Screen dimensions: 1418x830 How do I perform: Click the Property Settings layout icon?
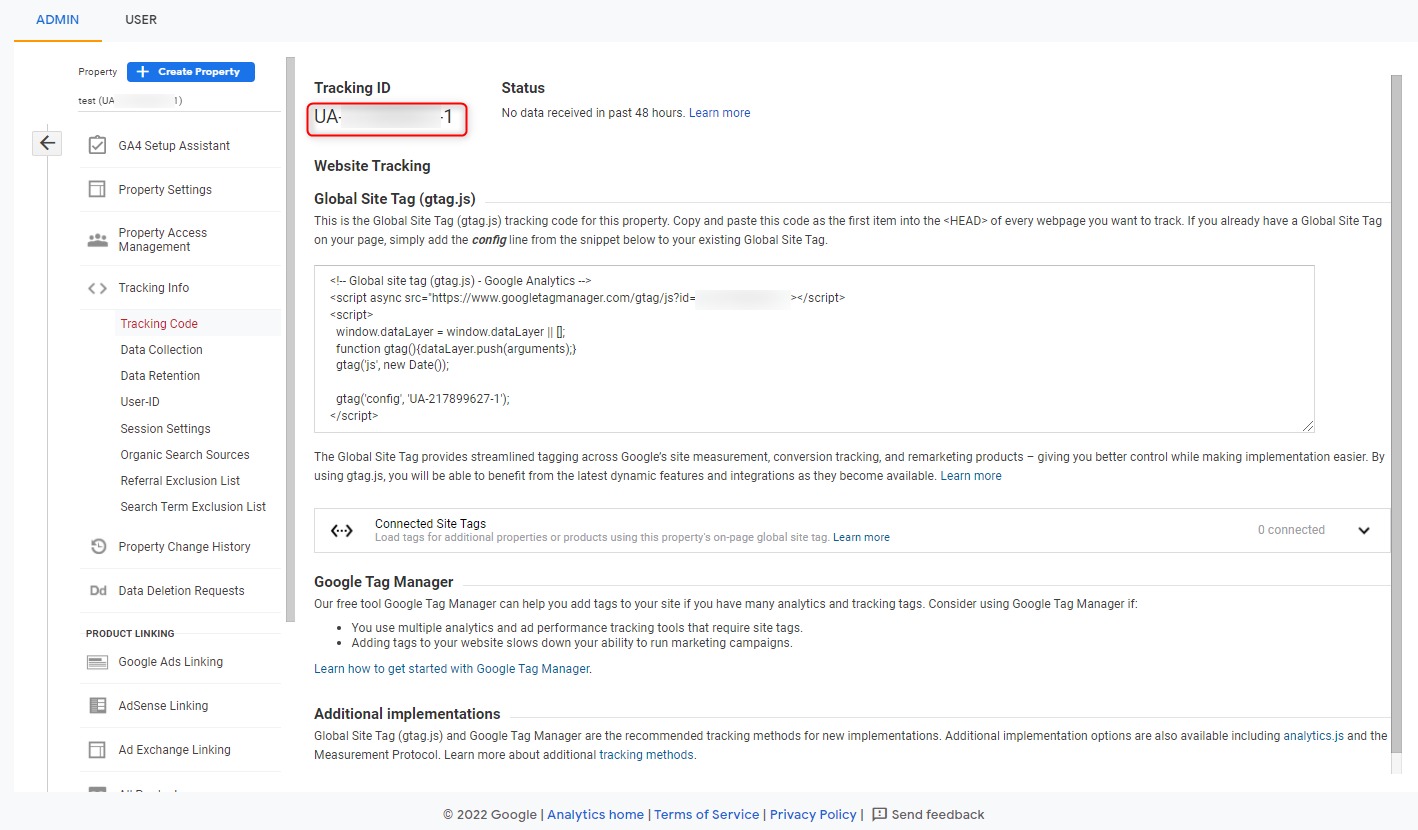tap(97, 189)
